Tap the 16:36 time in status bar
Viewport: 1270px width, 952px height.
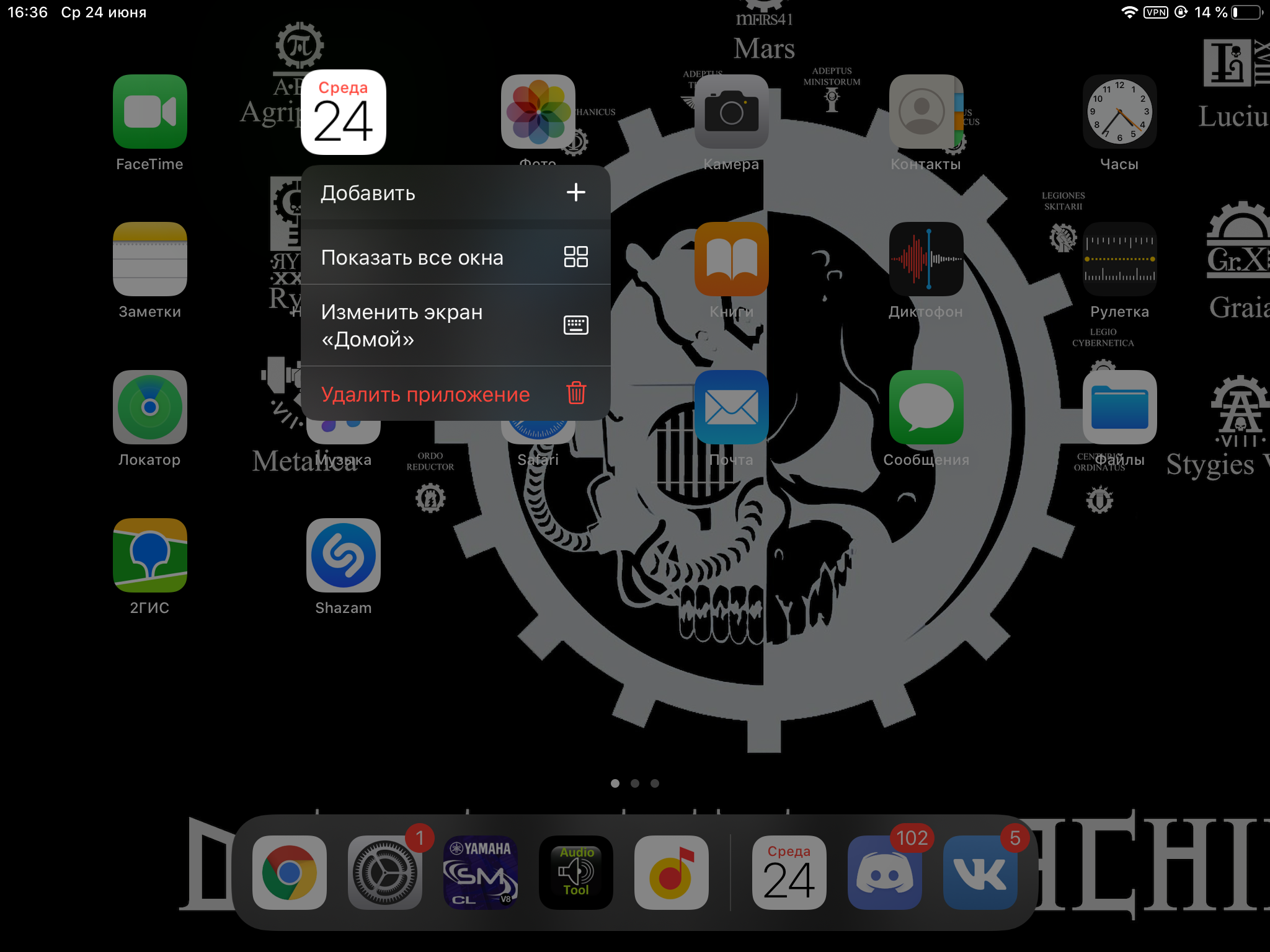tap(27, 12)
